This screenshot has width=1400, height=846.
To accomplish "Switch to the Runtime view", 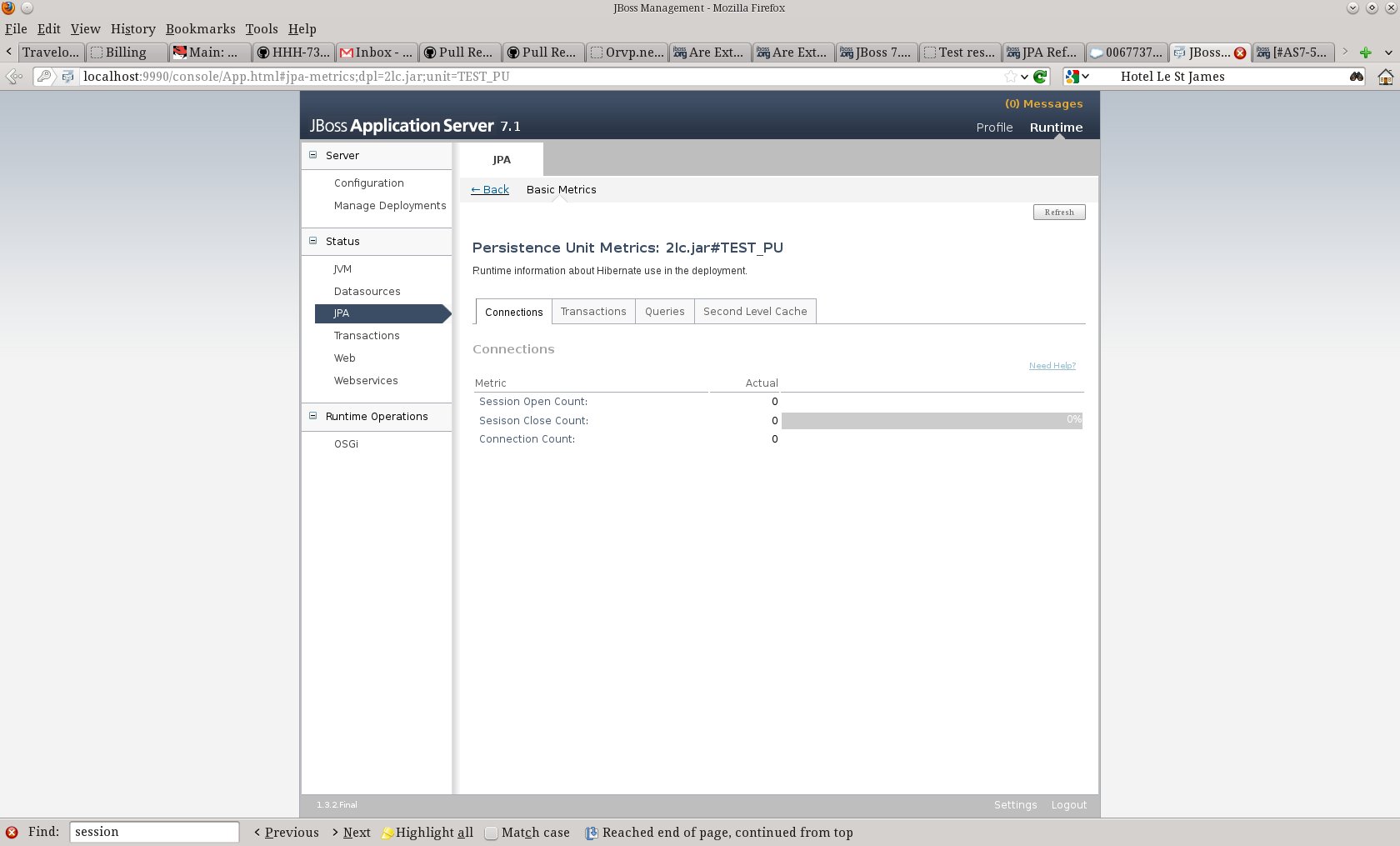I will [x=1057, y=128].
